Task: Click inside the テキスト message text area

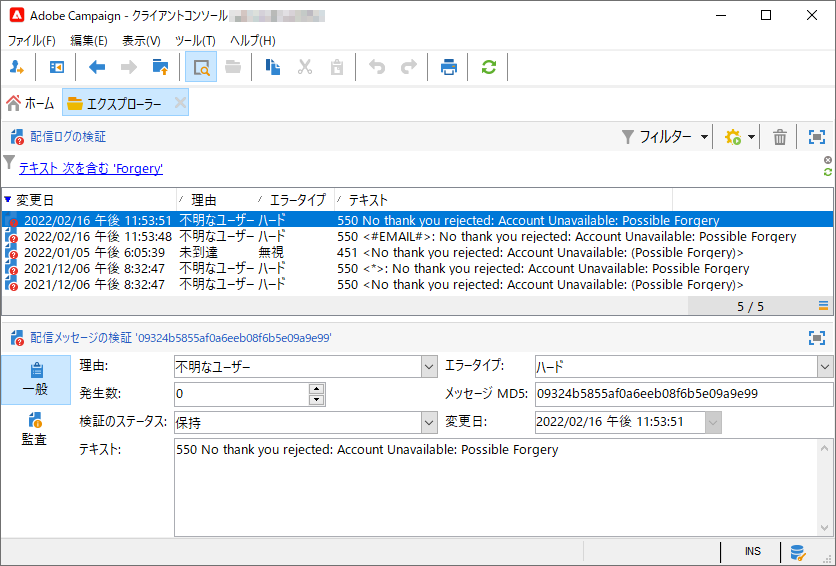Action: coord(496,488)
